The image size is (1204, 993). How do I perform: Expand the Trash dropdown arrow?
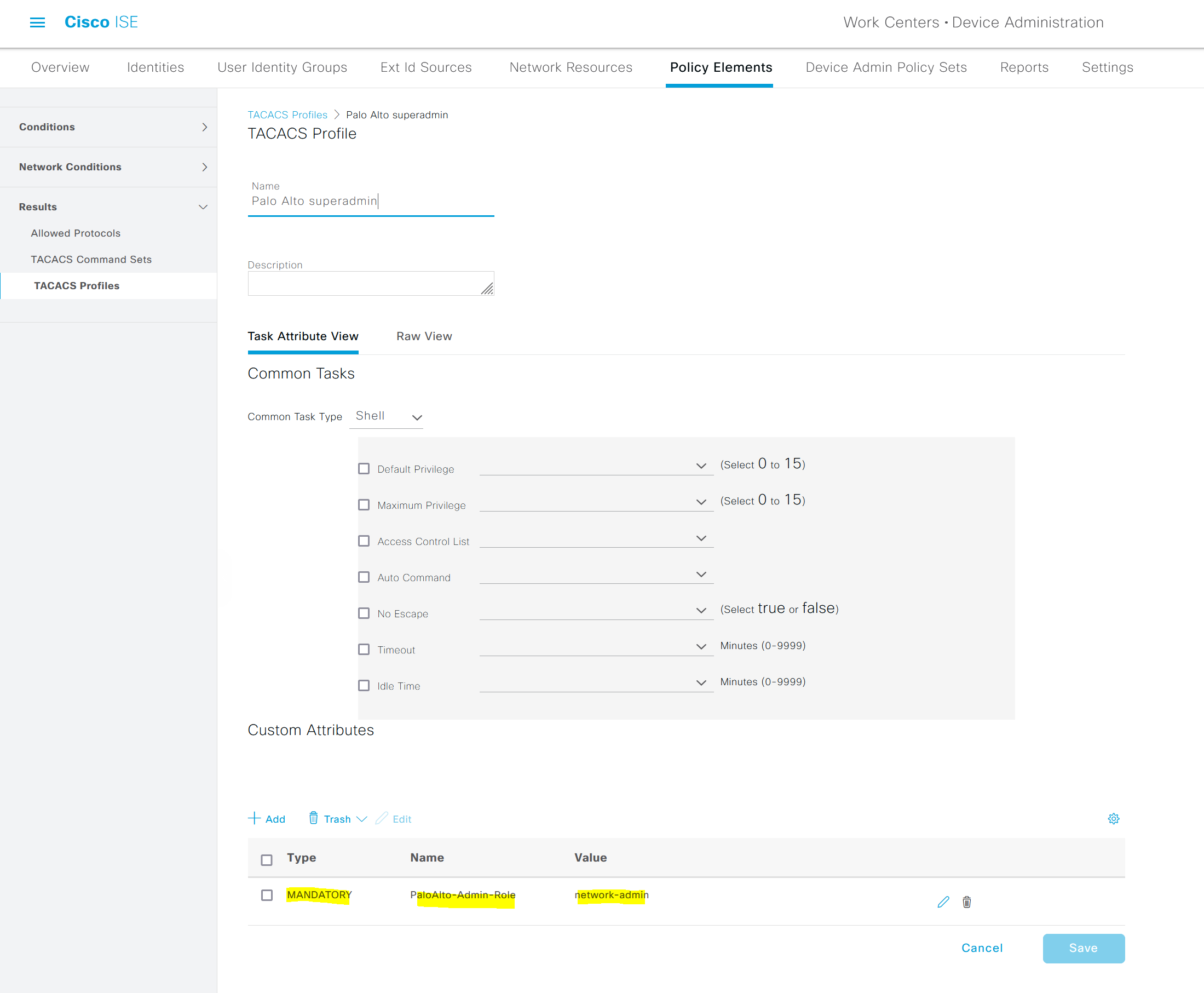(361, 818)
